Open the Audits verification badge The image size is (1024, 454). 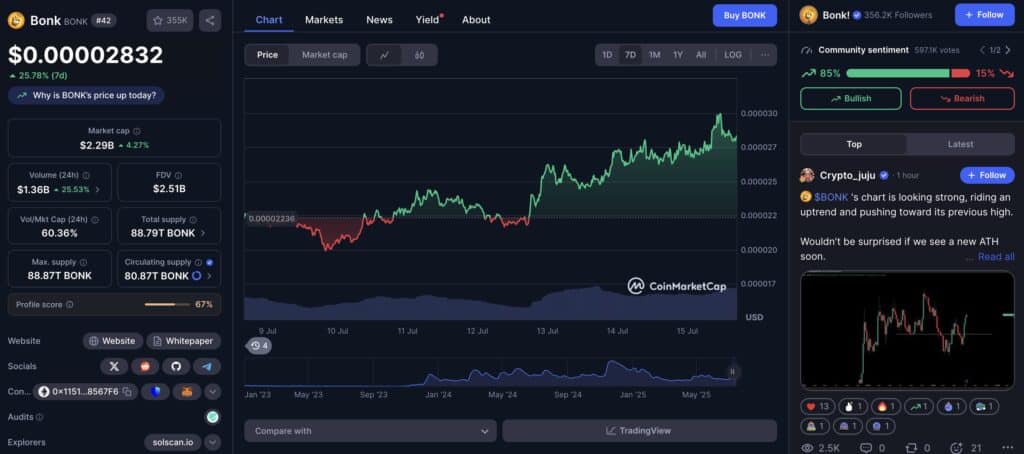pyautogui.click(x=212, y=417)
